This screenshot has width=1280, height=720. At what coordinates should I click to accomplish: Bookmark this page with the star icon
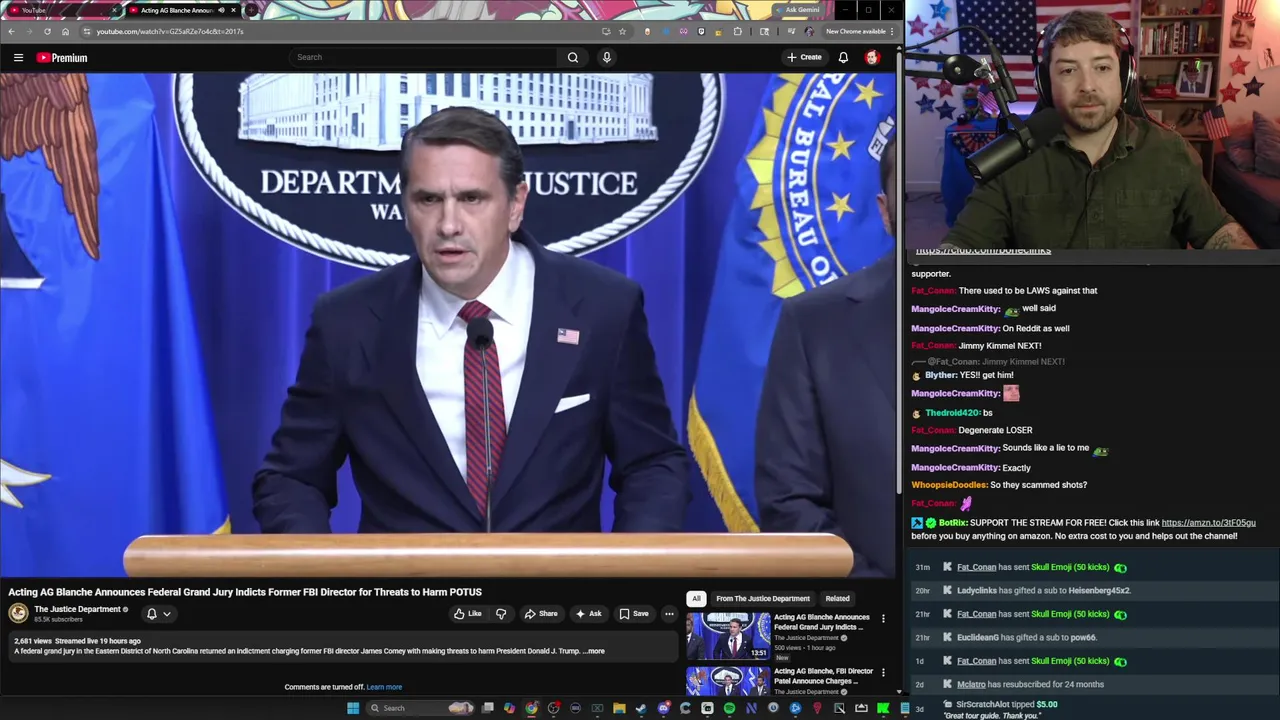[x=622, y=31]
